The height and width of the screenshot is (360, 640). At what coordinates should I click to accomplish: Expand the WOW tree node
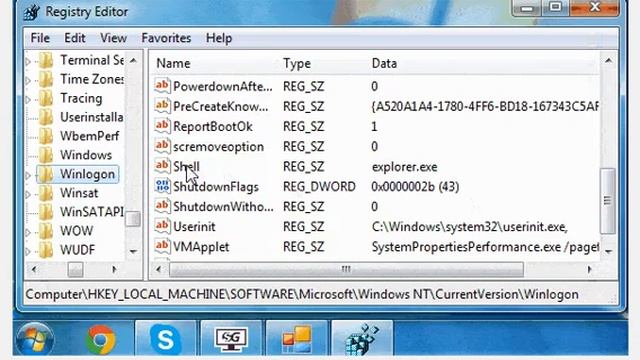coord(28,232)
